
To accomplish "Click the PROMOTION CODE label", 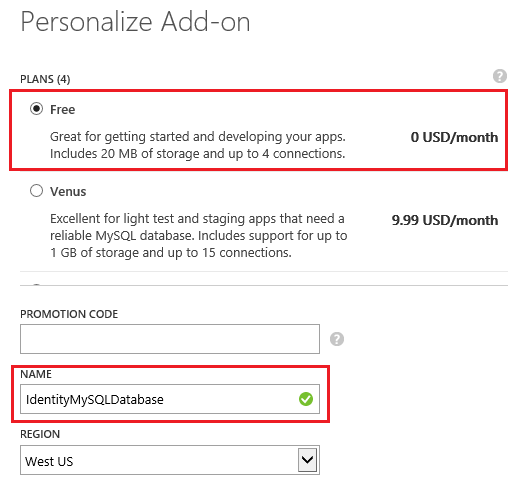I will tap(69, 314).
